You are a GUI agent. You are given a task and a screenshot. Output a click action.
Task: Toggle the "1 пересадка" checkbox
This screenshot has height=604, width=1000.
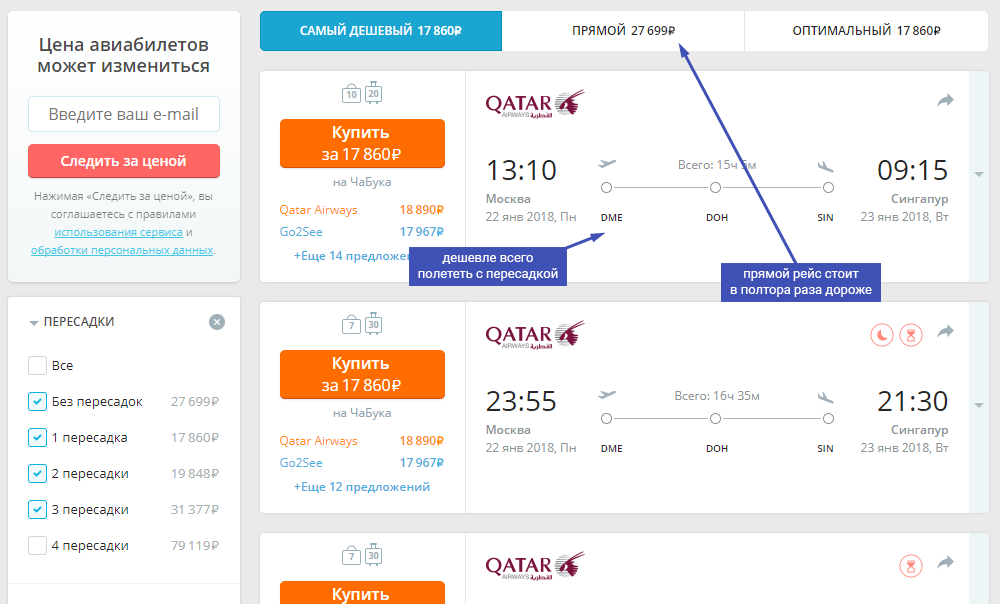pyautogui.click(x=38, y=438)
